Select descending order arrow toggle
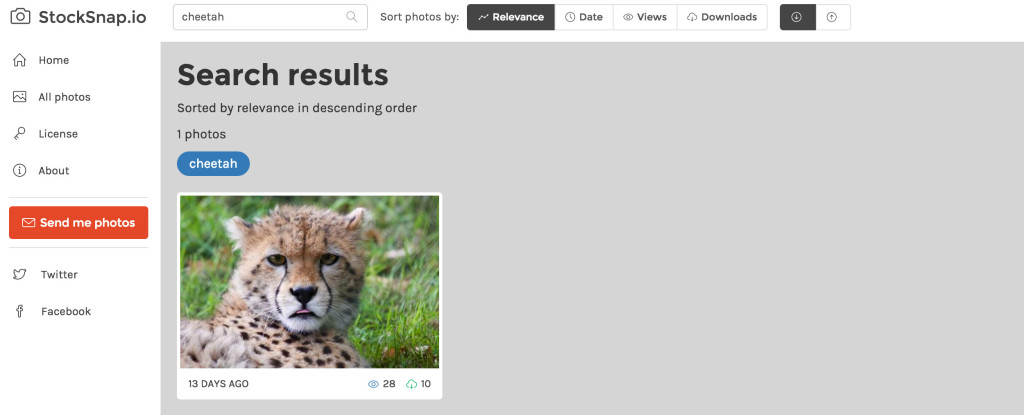The image size is (1024, 415). (x=797, y=17)
